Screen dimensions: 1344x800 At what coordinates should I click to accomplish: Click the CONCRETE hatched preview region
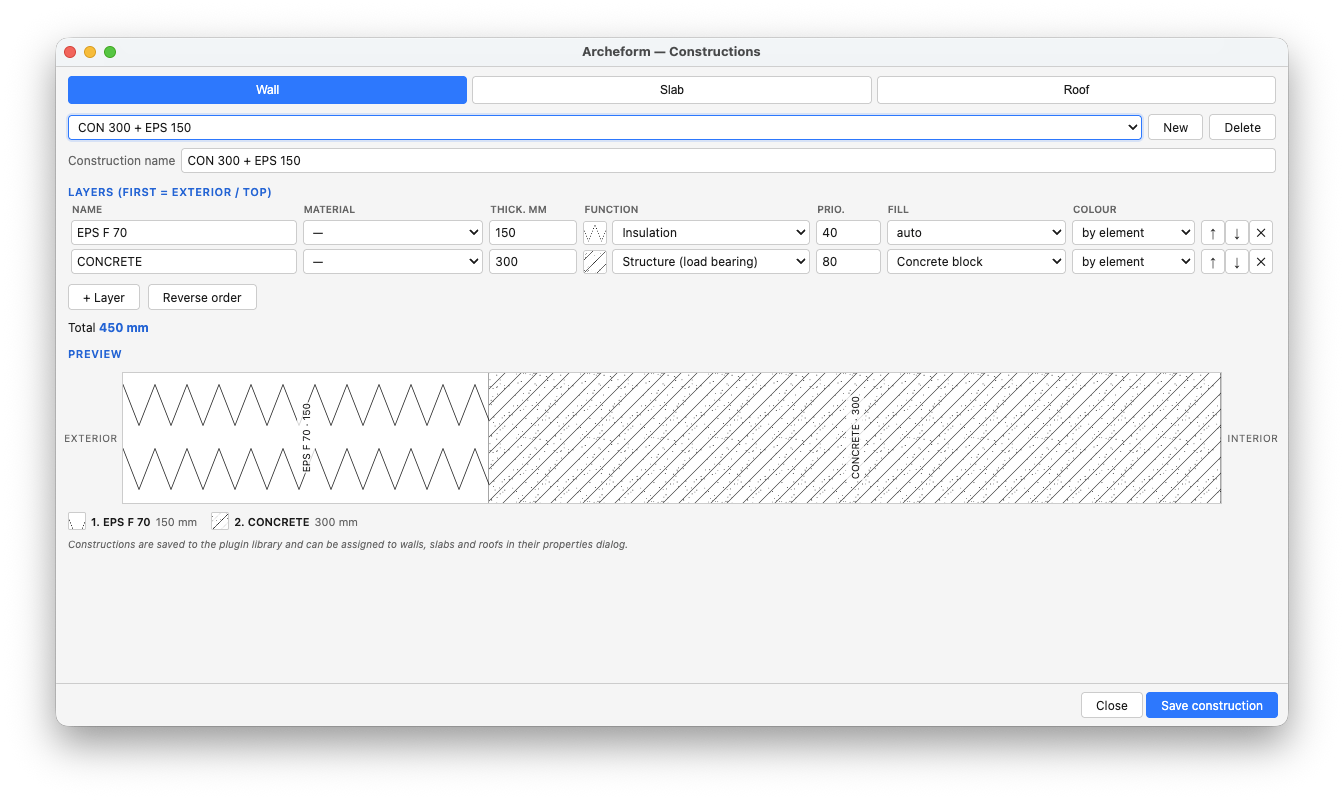(x=854, y=438)
